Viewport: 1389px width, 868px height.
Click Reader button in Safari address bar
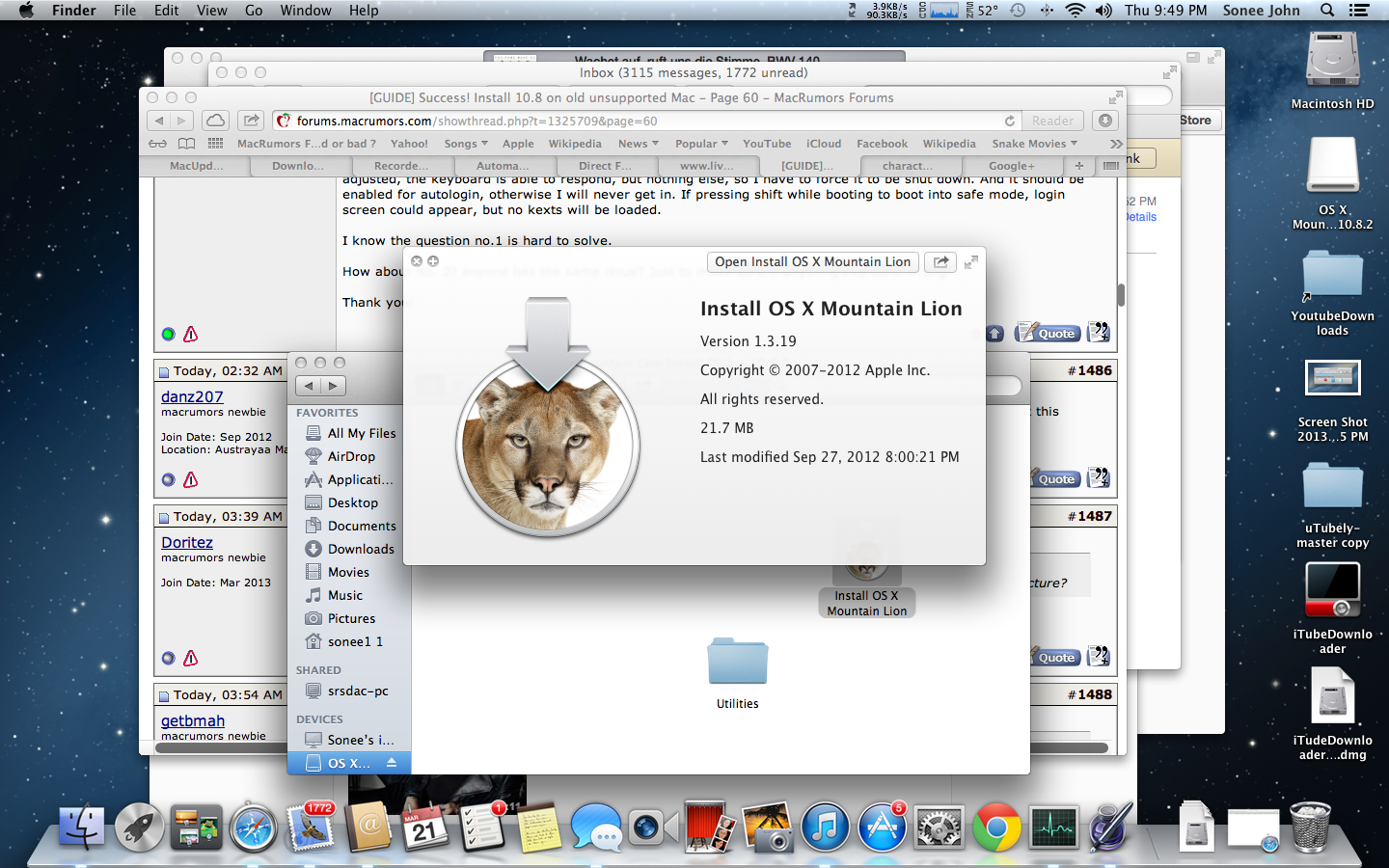[1052, 121]
